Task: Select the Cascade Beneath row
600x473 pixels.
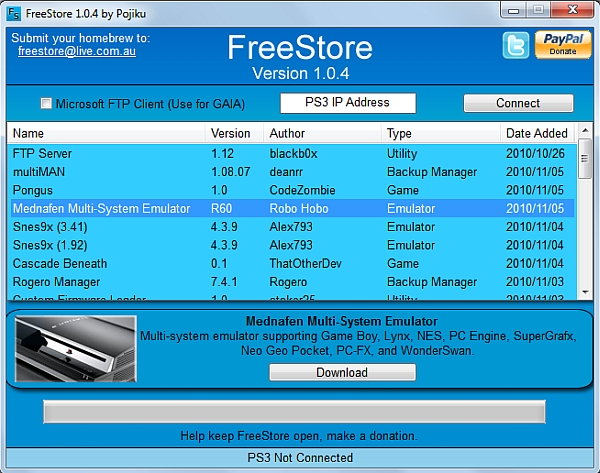Action: coord(292,264)
